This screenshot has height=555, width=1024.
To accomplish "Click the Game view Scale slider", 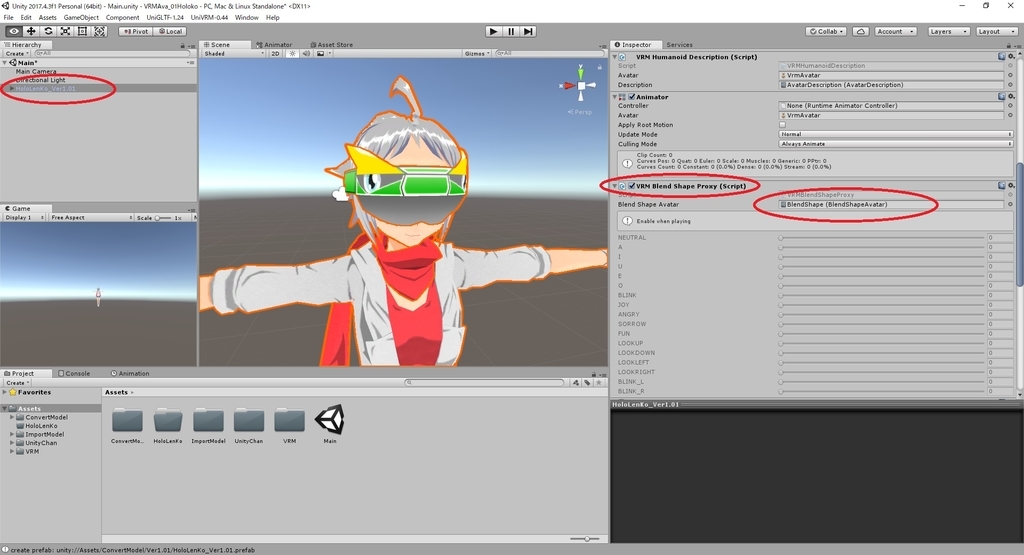I will [x=163, y=217].
